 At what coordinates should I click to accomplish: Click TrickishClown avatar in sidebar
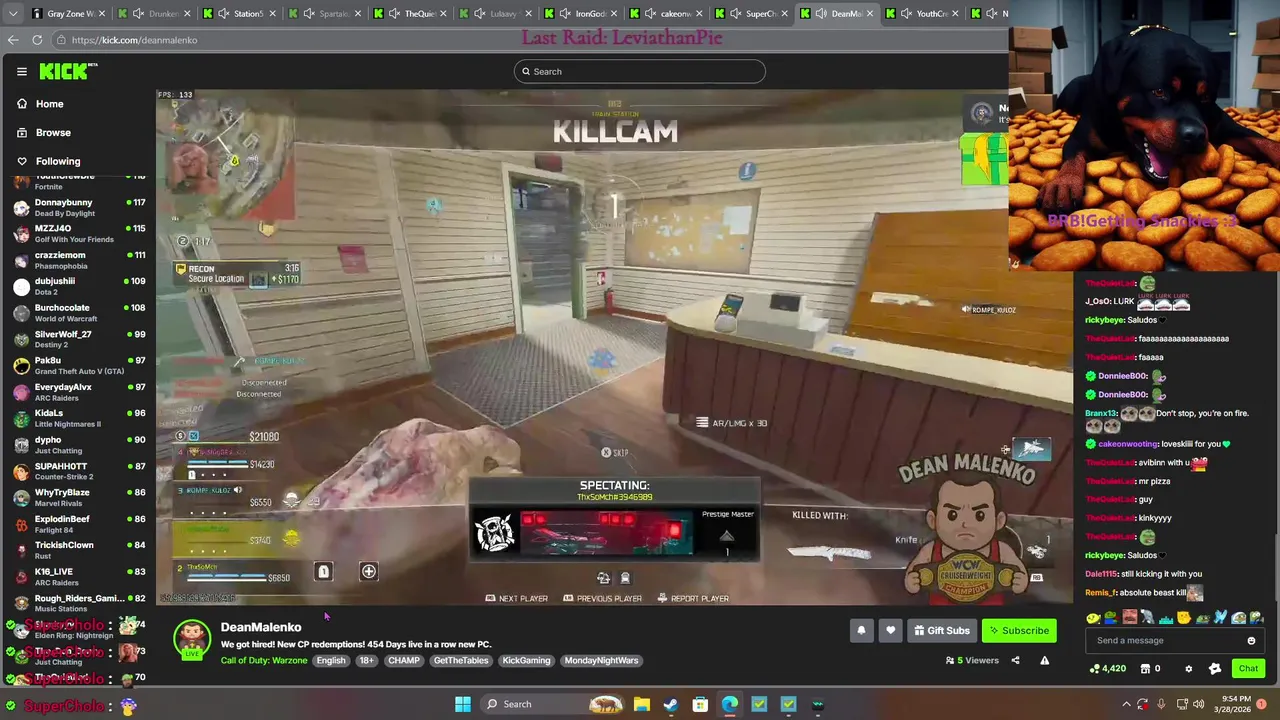[21, 550]
